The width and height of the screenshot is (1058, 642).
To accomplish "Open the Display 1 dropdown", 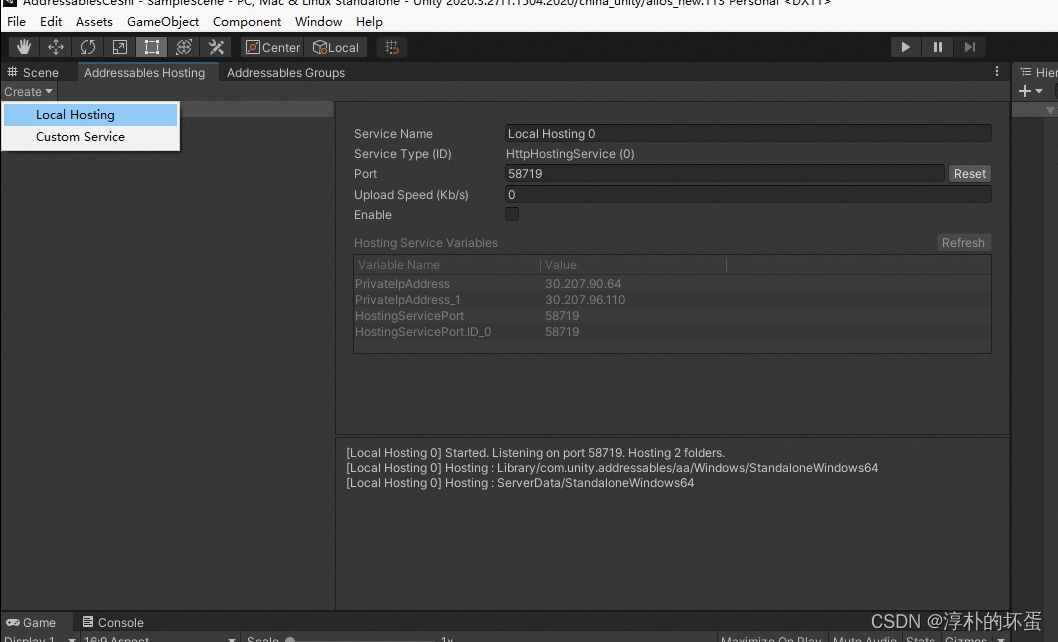I will pyautogui.click(x=37, y=638).
